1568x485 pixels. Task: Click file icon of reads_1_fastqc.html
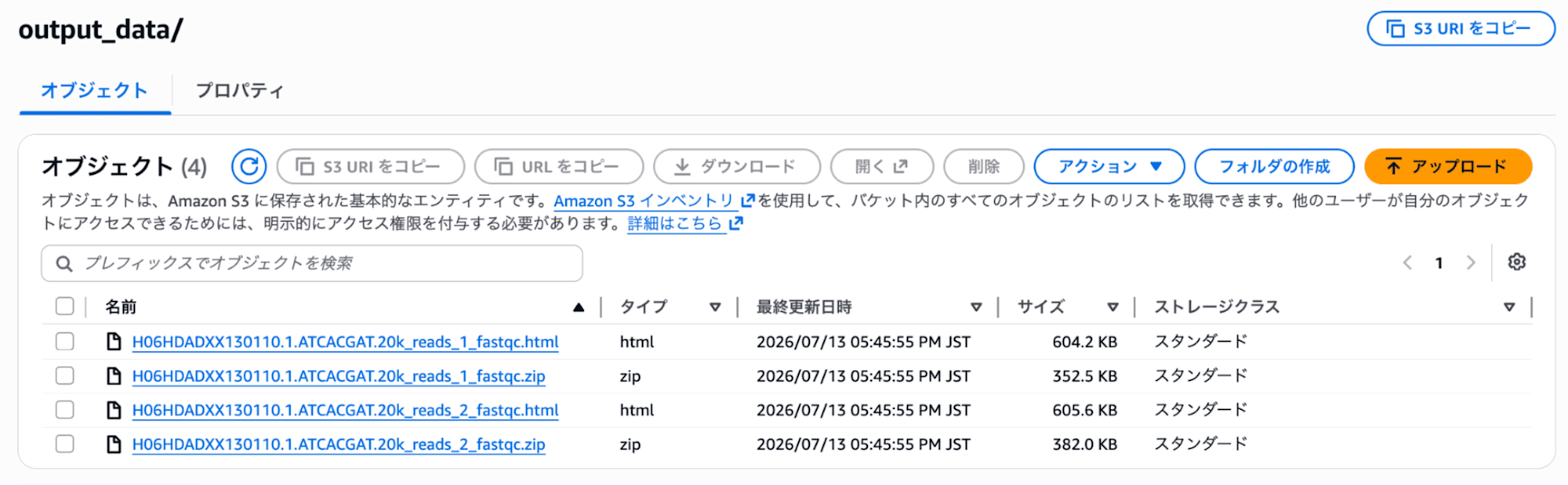(114, 342)
